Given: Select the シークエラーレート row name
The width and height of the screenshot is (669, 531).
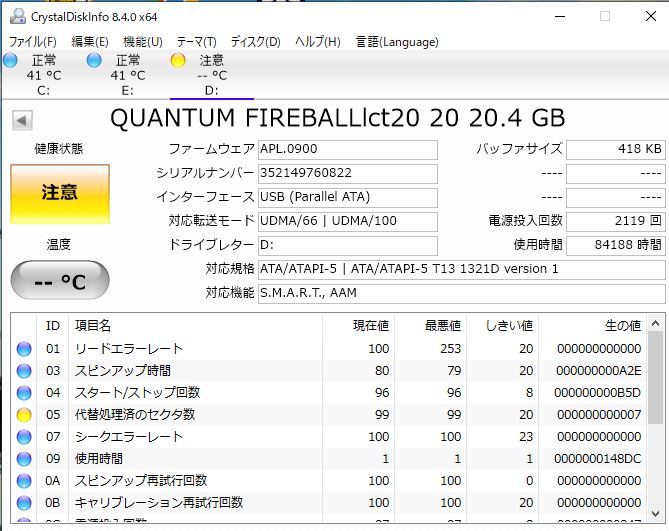Looking at the screenshot, I should point(129,437).
